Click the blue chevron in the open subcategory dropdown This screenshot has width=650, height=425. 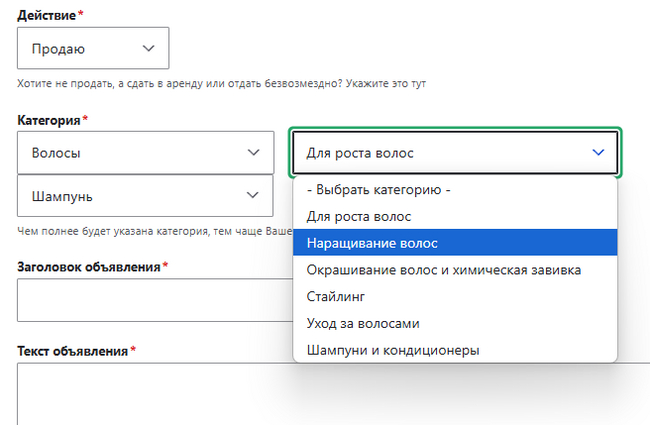pos(598,153)
